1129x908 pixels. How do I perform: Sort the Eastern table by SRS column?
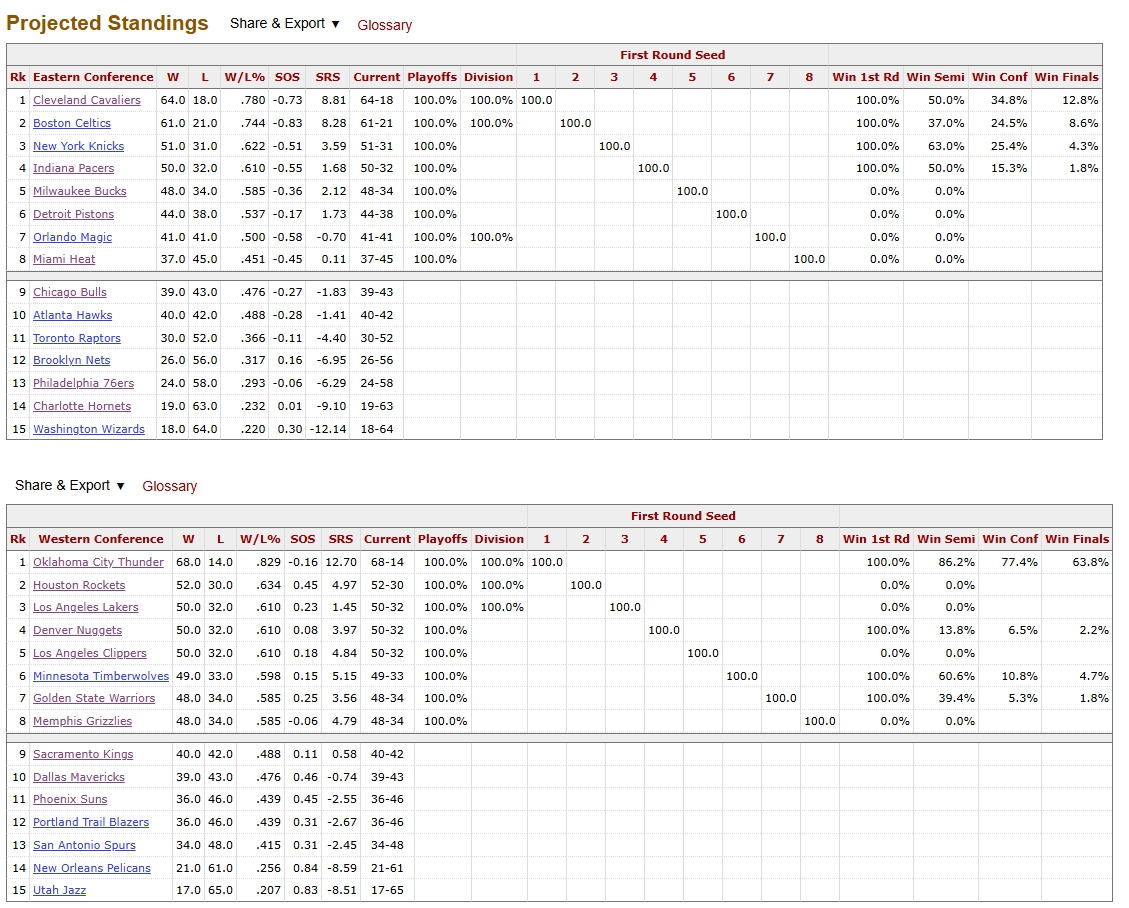point(327,77)
